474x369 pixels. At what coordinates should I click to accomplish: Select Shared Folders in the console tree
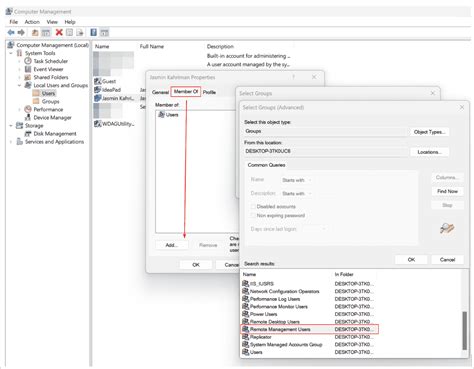pos(51,77)
